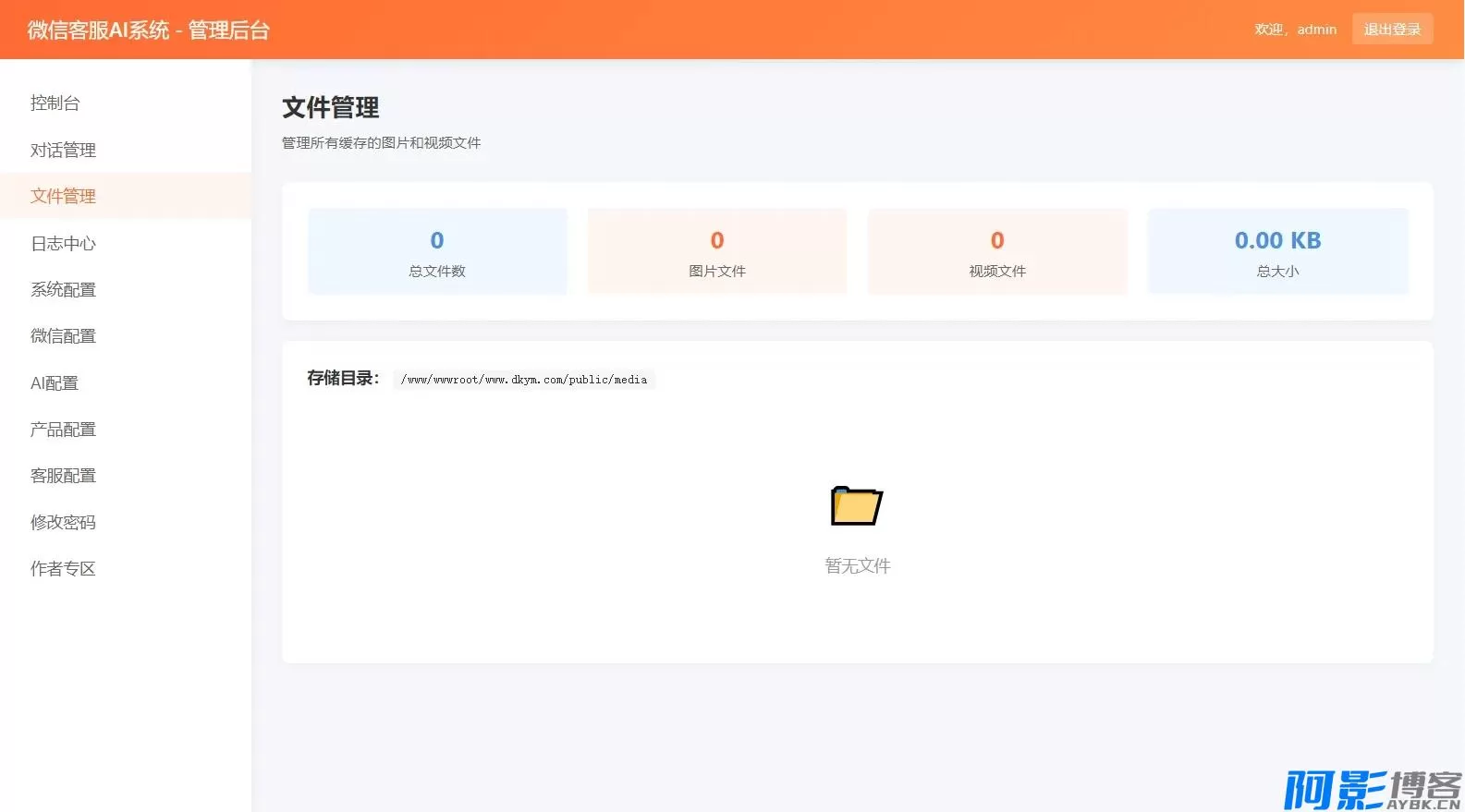Click the empty folder icon
The width and height of the screenshot is (1465, 812).
857,505
